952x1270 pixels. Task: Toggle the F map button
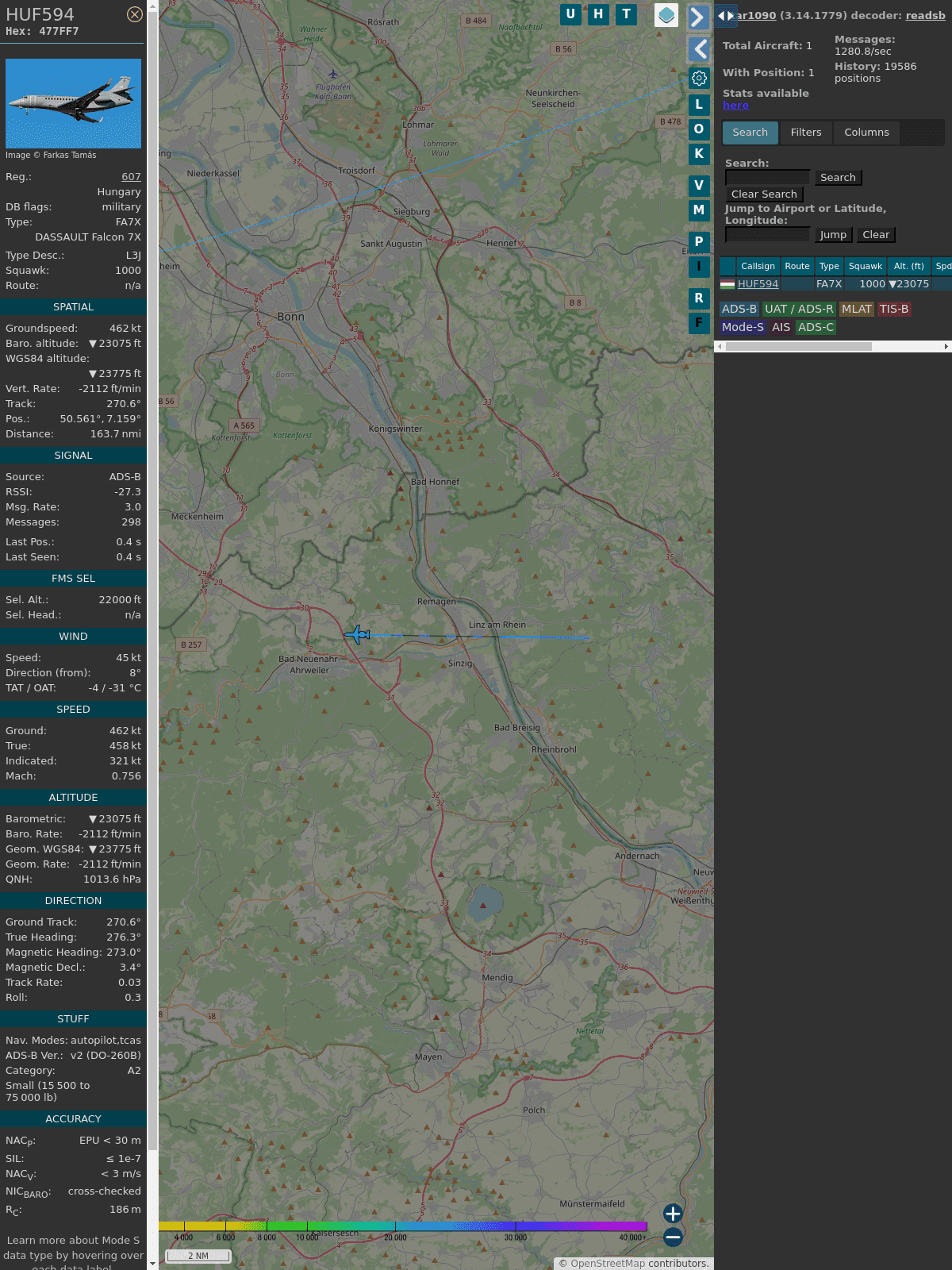(x=699, y=323)
